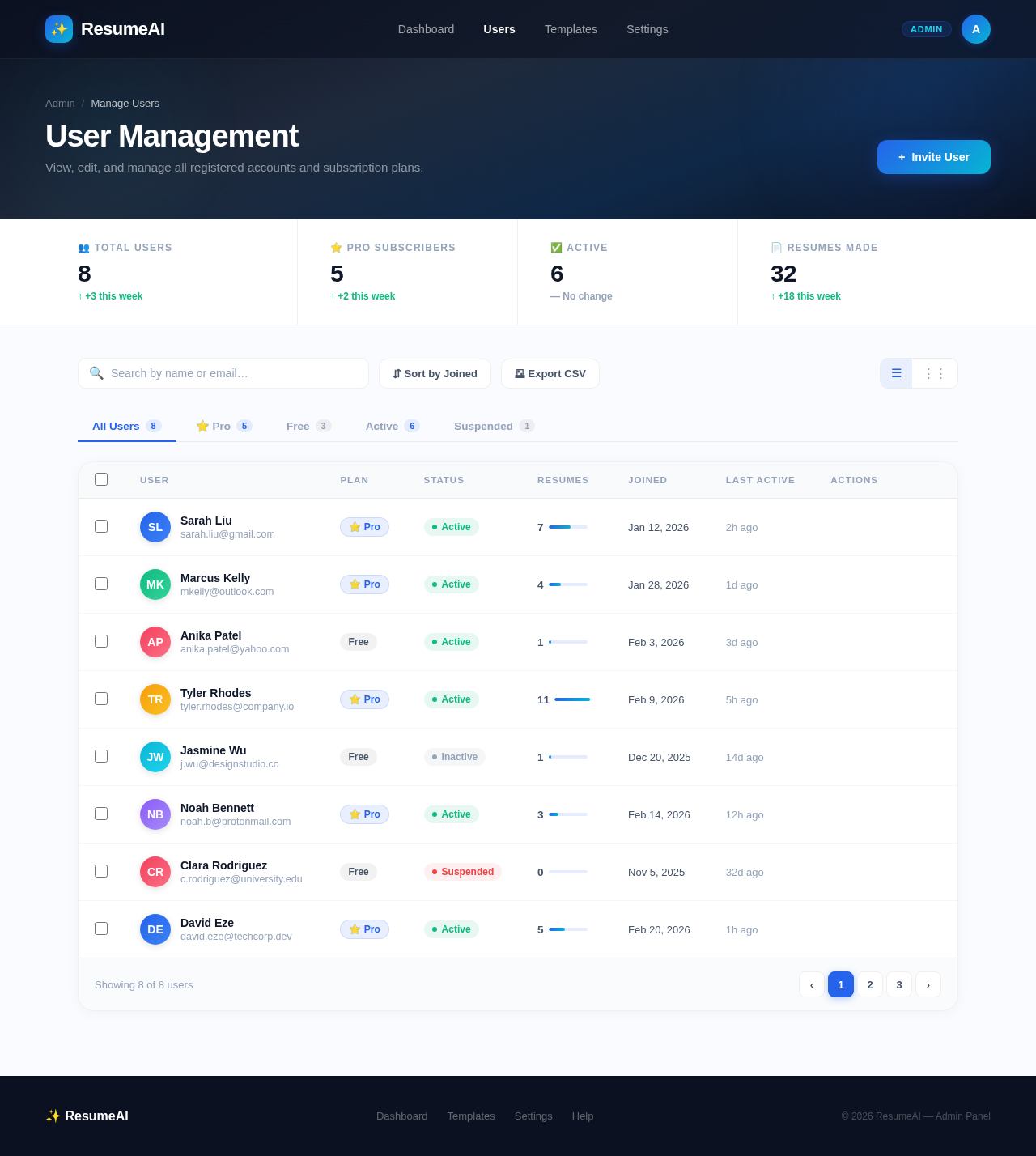Click the ResumeAI sparkle logo in the header

58,29
